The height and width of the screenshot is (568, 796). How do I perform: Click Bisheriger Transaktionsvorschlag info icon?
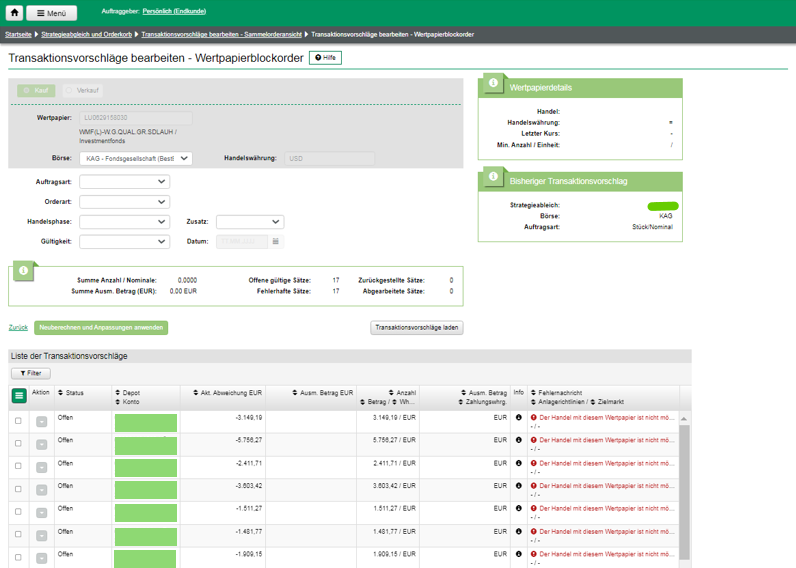coord(493,176)
